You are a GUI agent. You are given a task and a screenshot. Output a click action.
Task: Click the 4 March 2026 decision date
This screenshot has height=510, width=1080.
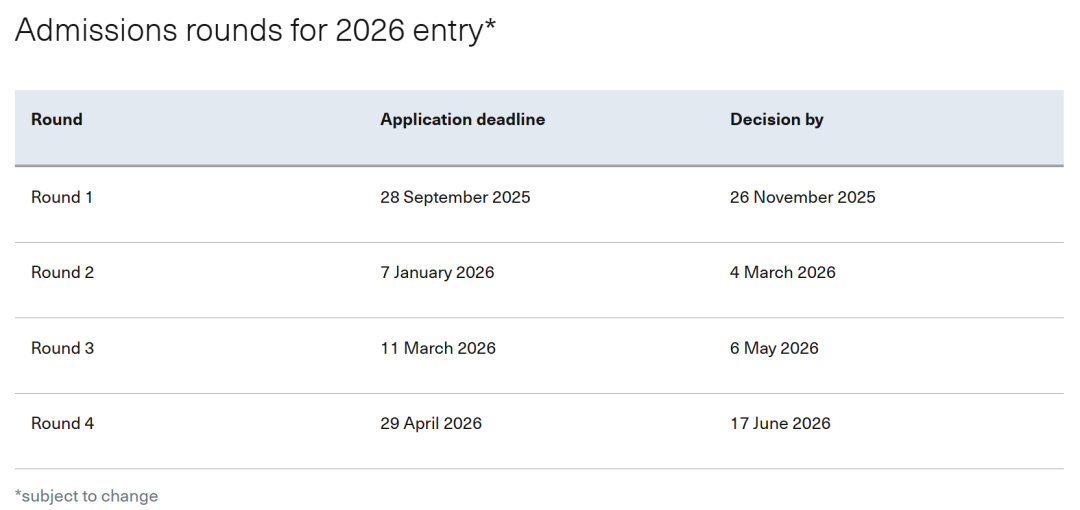pyautogui.click(x=782, y=273)
